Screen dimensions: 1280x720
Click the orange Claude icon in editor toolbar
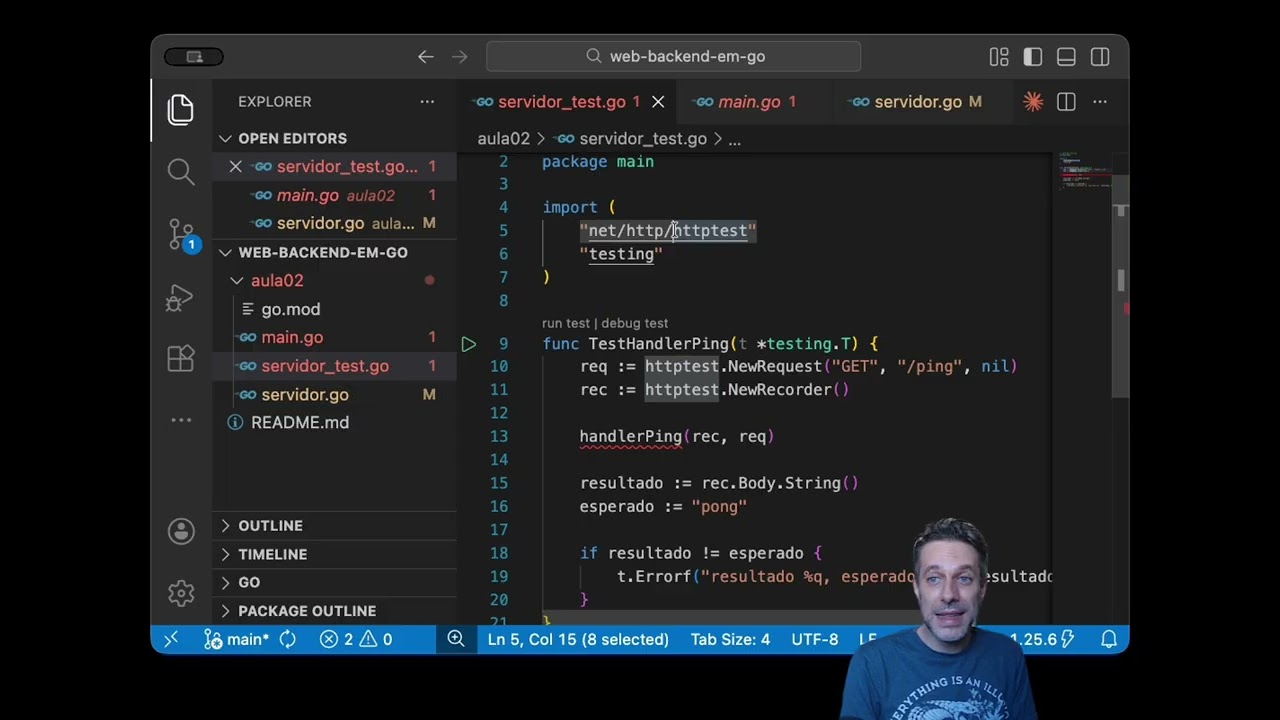coord(1033,102)
